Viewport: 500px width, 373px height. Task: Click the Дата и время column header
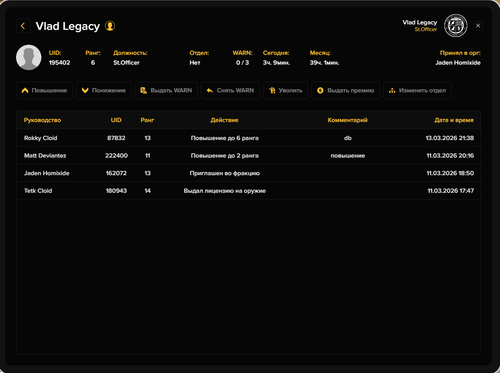tap(454, 120)
